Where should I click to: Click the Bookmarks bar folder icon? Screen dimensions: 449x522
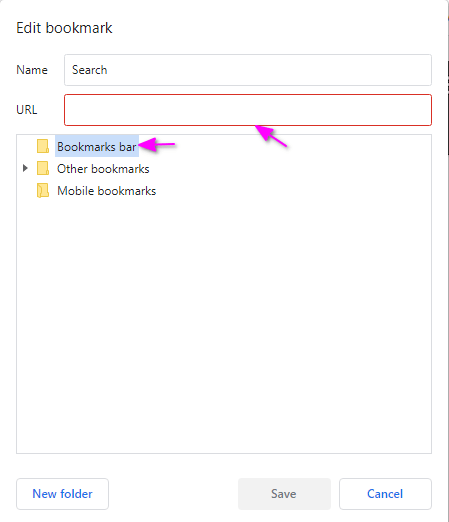pyautogui.click(x=43, y=146)
